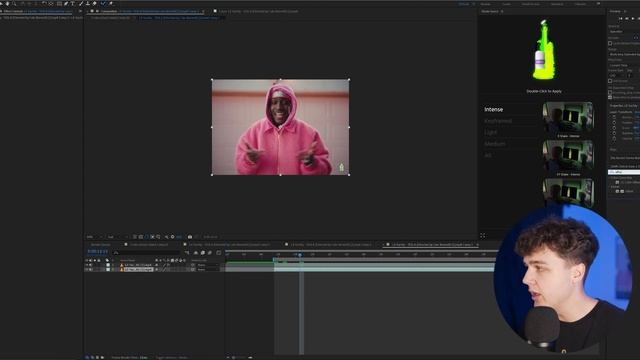Select the Pen tool

point(66,3)
